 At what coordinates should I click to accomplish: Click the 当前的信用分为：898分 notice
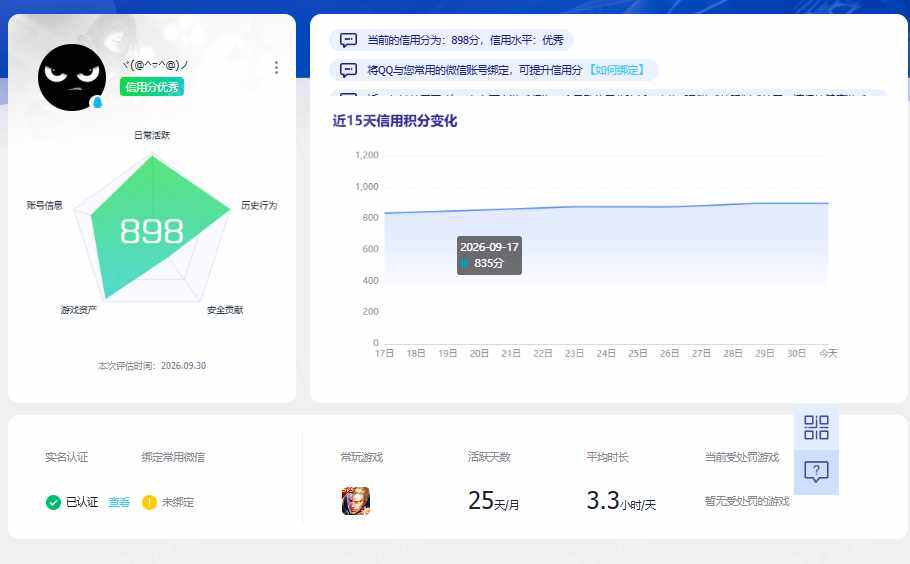452,40
